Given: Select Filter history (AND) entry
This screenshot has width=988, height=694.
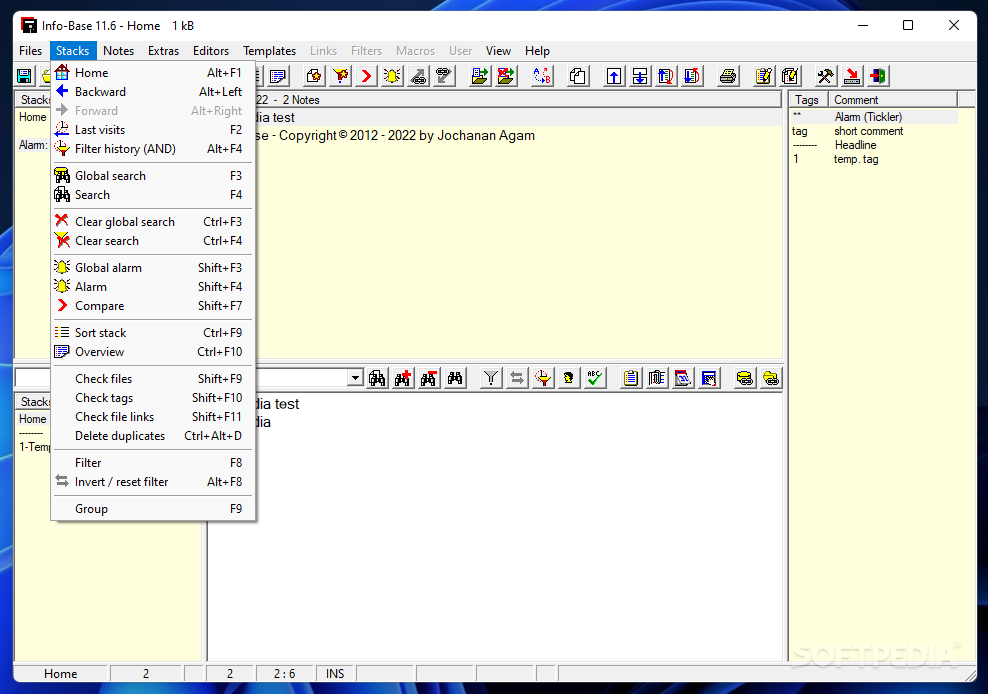Looking at the screenshot, I should [153, 149].
